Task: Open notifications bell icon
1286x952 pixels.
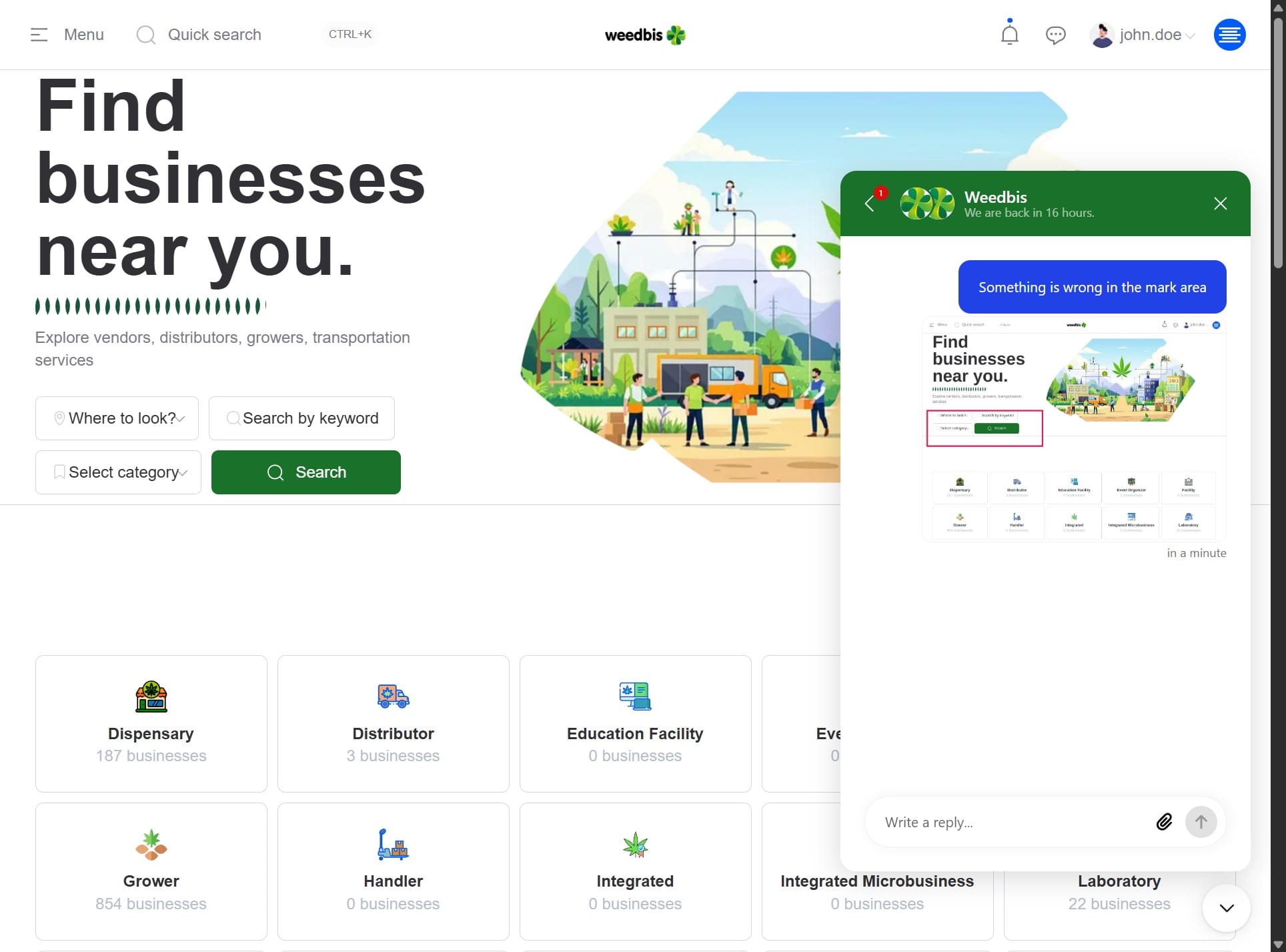Action: 1009,34
